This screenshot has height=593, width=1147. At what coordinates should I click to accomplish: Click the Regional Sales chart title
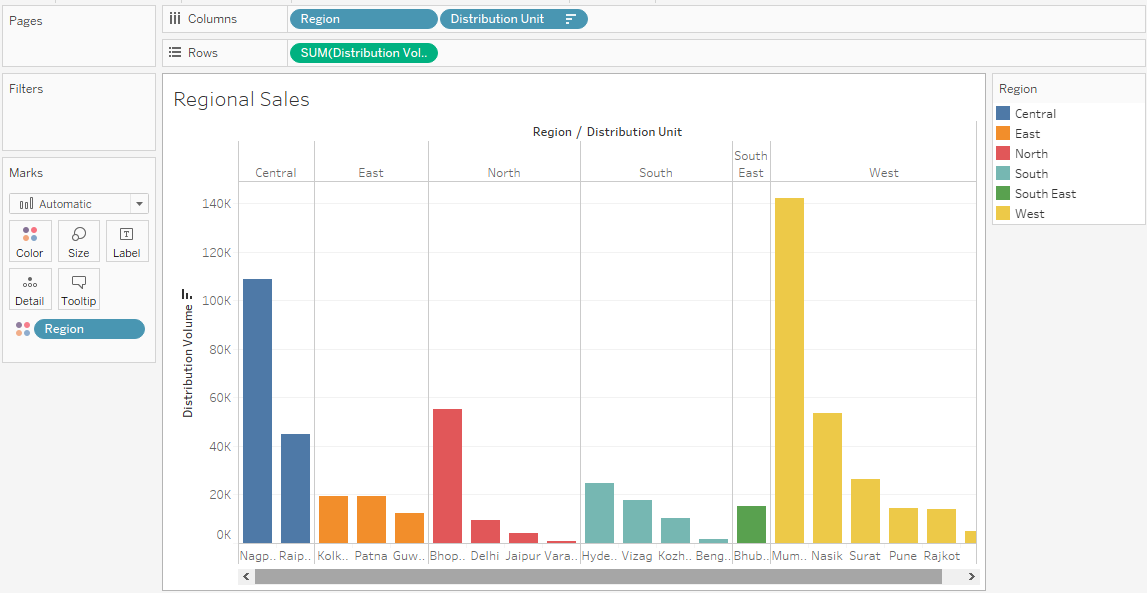tap(241, 99)
